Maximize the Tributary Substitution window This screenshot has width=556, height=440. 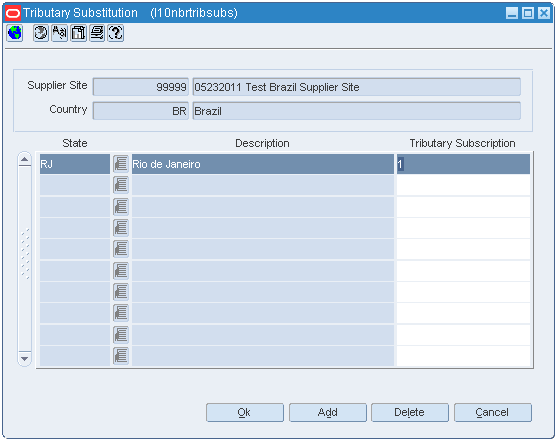coord(528,13)
